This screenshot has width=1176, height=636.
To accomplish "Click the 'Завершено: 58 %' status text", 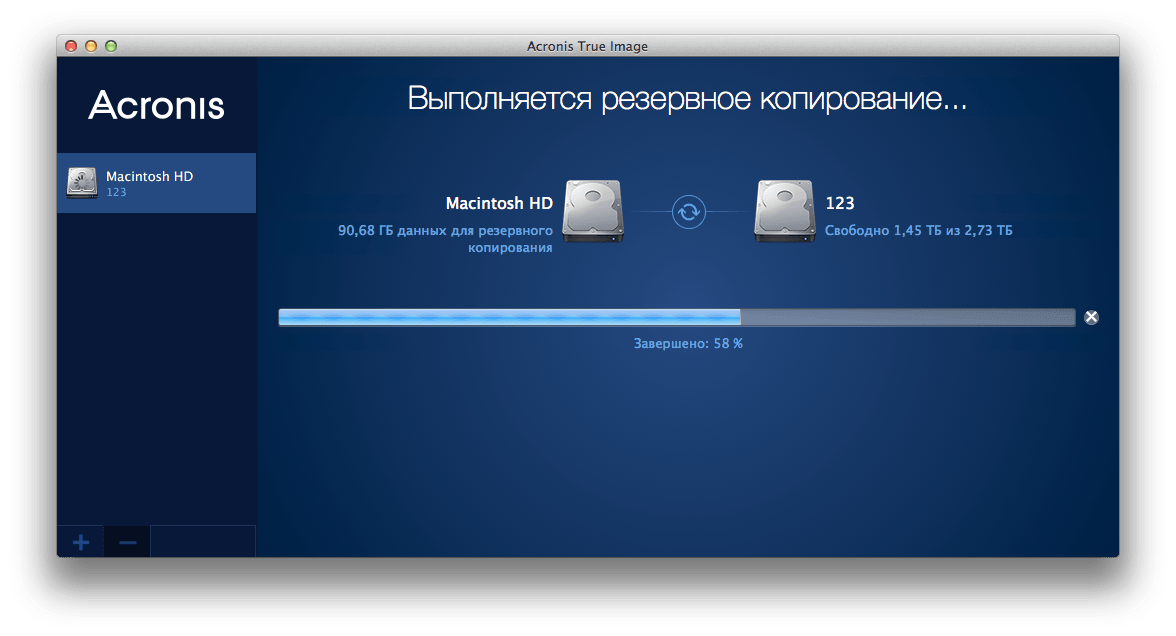I will coord(688,344).
